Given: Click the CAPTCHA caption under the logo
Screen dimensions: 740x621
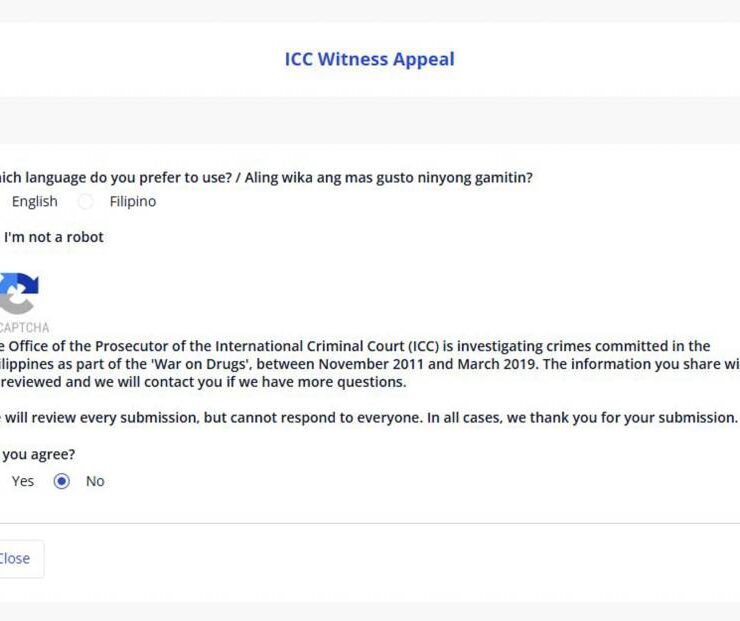Looking at the screenshot, I should coord(24,327).
